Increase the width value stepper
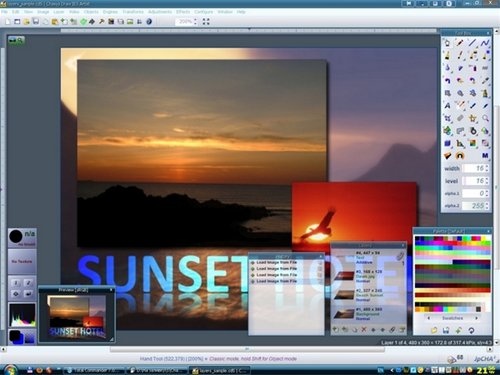Image resolution: width=500 pixels, height=375 pixels. 487,166
